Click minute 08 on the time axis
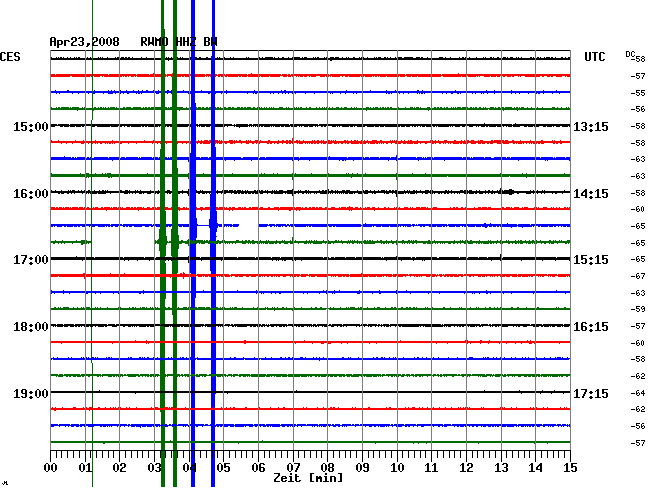This screenshot has height=494, width=650. [x=327, y=468]
